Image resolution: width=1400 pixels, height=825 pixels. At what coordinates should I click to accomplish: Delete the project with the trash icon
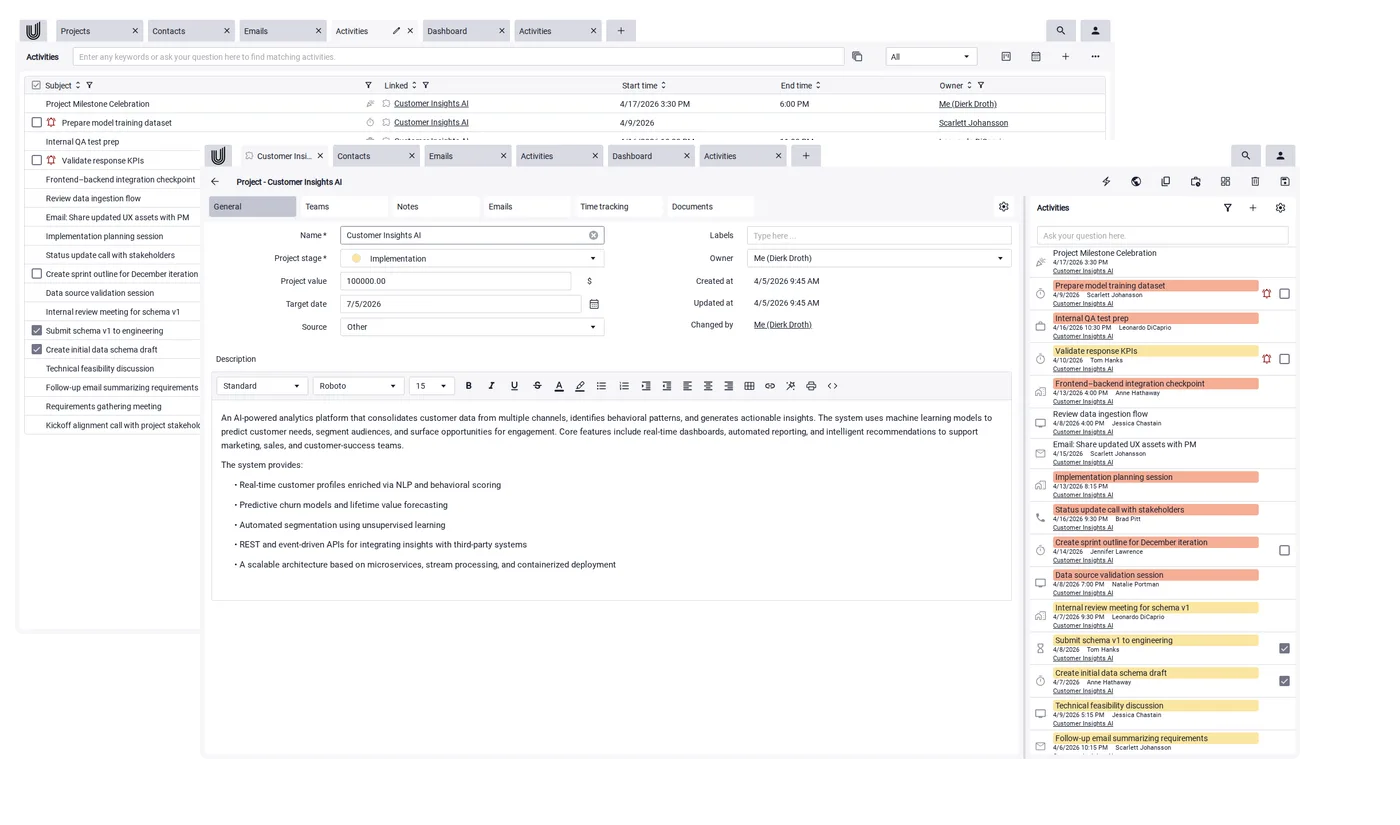click(1255, 182)
